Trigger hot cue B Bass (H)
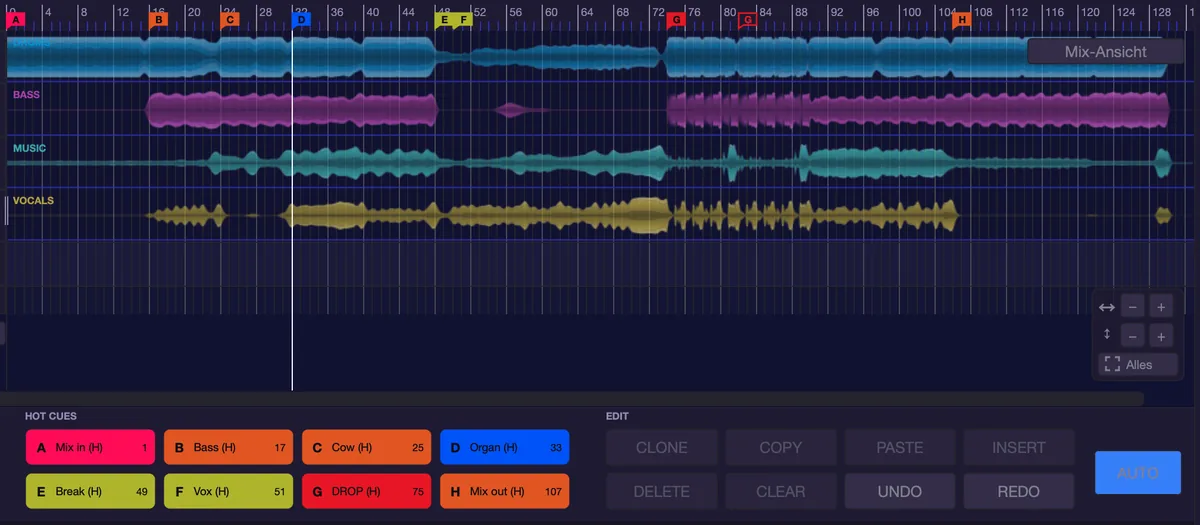This screenshot has height=525, width=1200. pos(228,448)
